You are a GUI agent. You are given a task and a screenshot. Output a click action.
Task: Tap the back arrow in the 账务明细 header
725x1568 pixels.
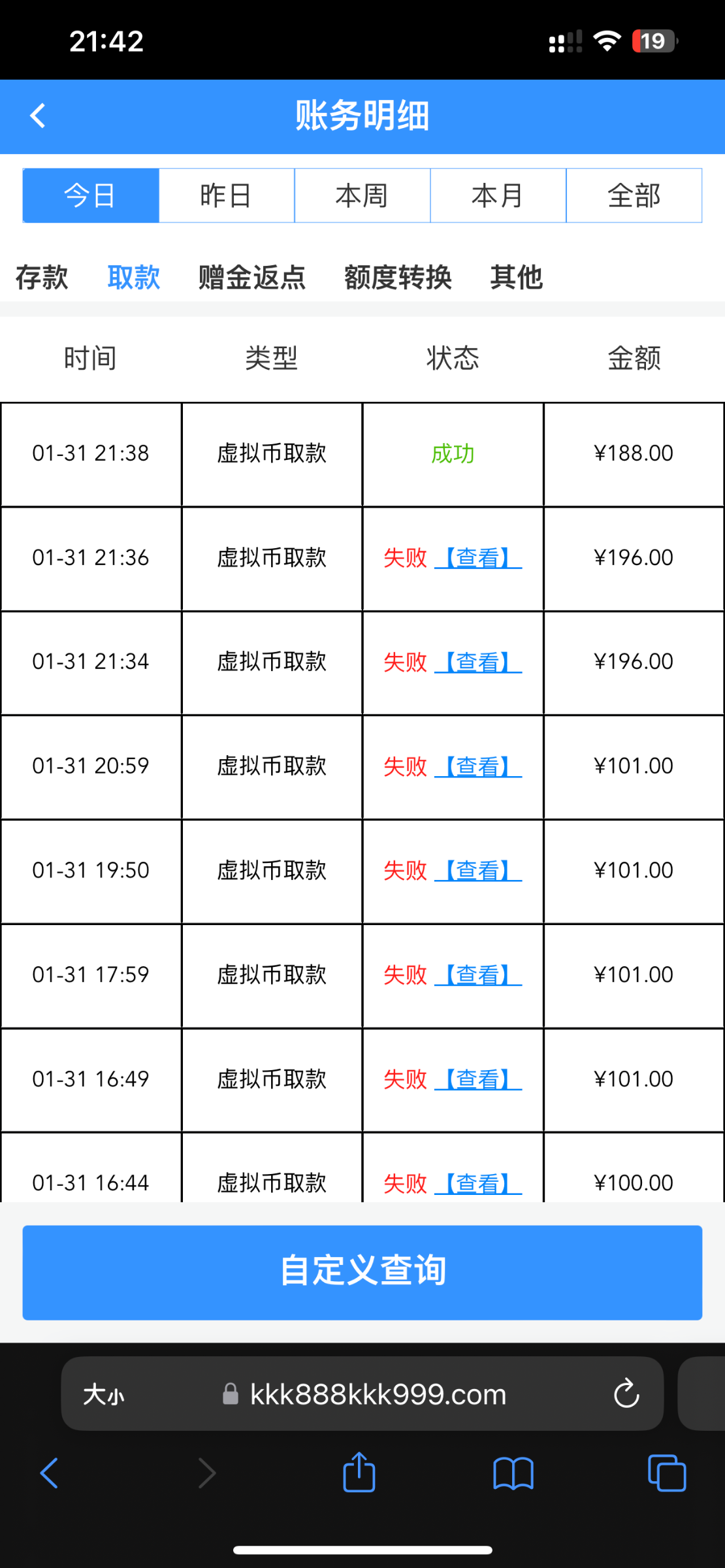pos(38,116)
